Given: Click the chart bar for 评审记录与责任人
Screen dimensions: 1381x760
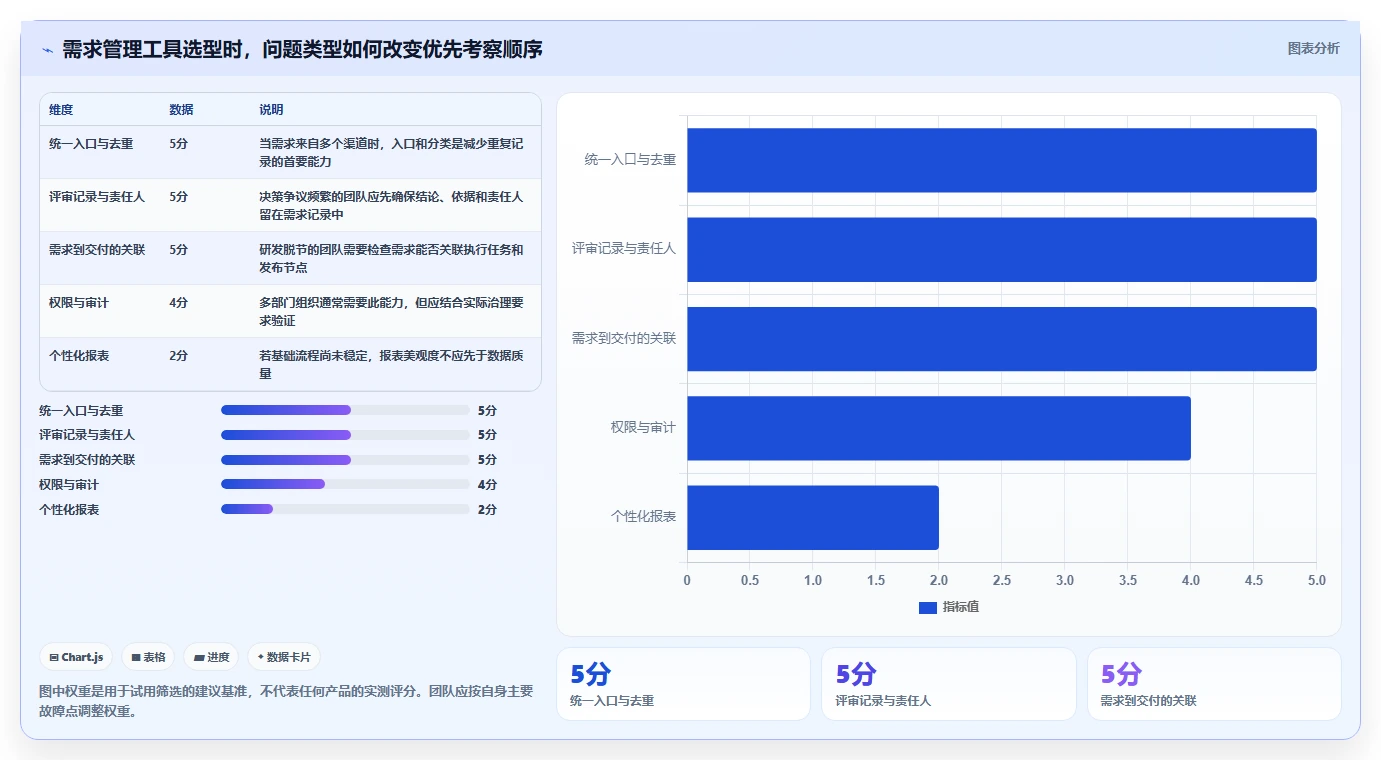Looking at the screenshot, I should pos(1001,249).
